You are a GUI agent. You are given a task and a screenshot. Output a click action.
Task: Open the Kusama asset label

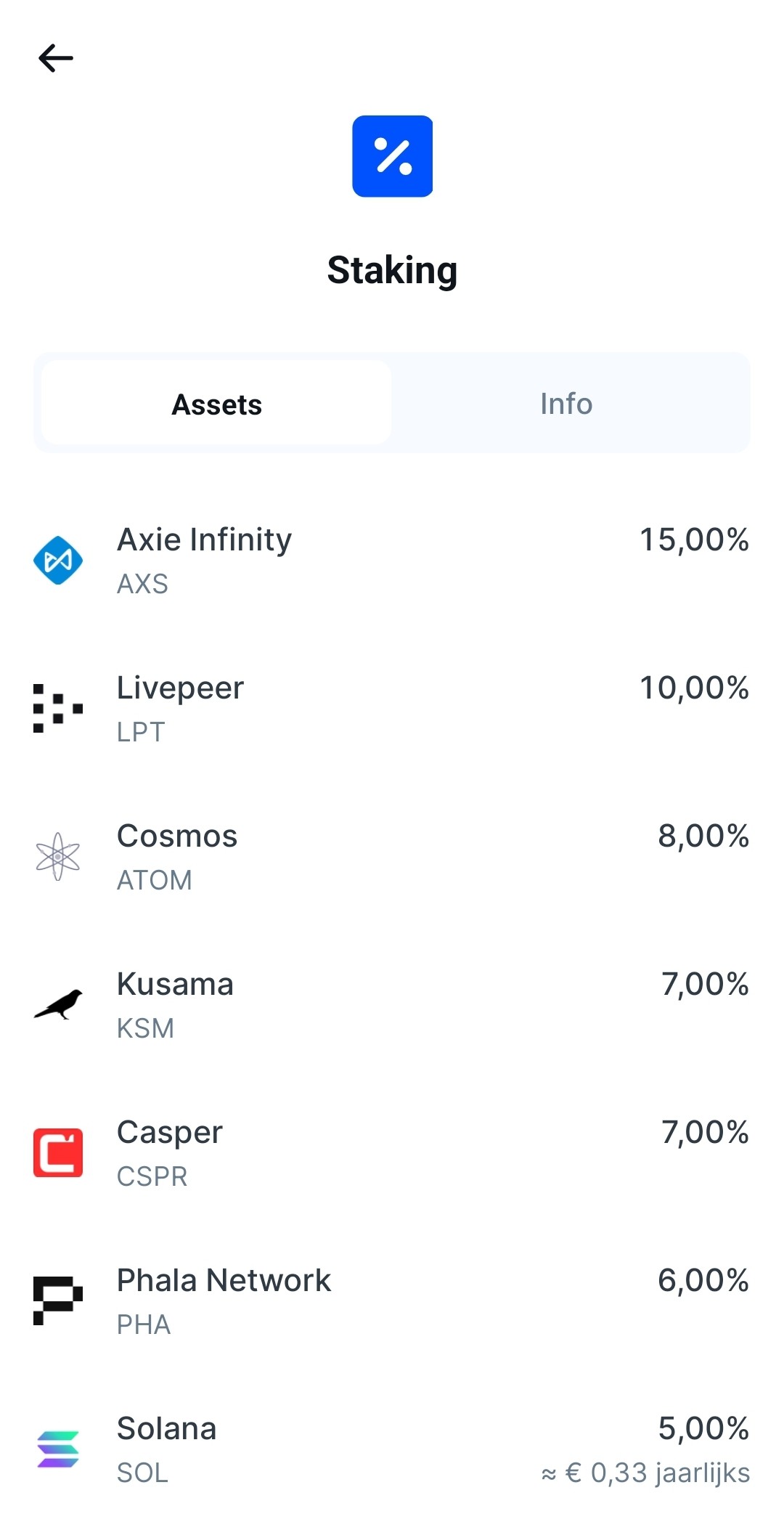(175, 985)
